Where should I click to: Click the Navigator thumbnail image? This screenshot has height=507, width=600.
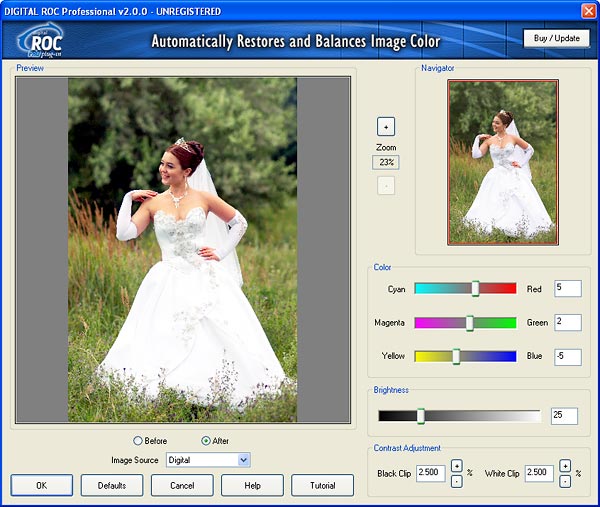(502, 162)
